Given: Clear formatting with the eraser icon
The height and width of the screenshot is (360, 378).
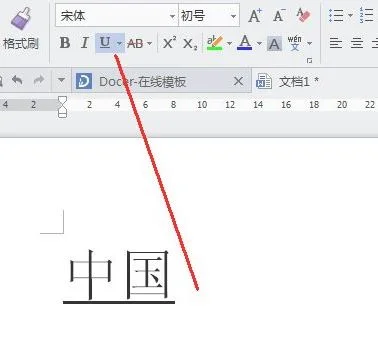Looking at the screenshot, I should click(x=303, y=15).
